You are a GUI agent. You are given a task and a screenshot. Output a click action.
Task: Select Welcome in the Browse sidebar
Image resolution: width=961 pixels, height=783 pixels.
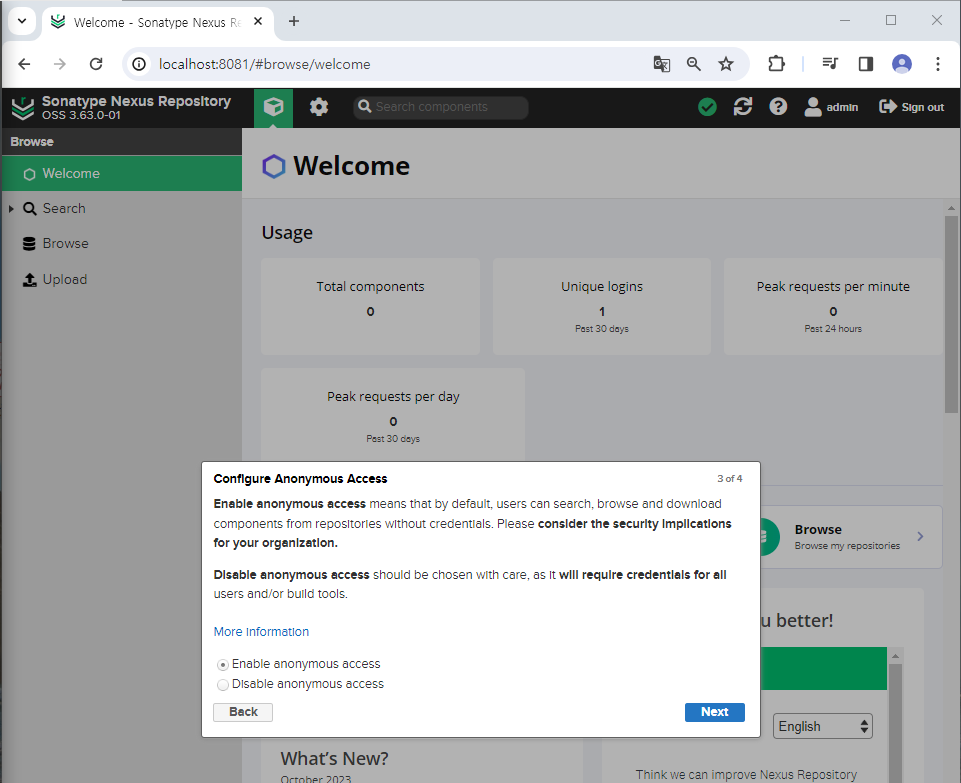(122, 173)
